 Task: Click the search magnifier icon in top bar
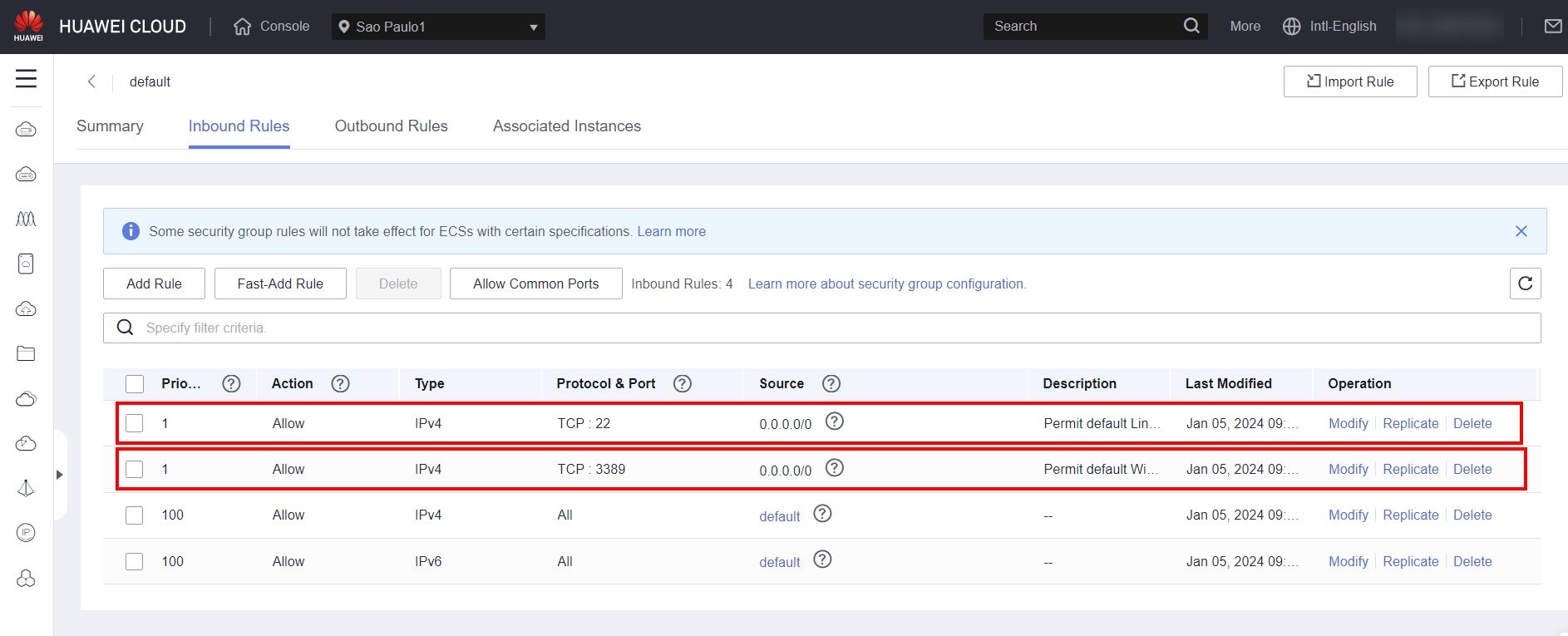1191,26
